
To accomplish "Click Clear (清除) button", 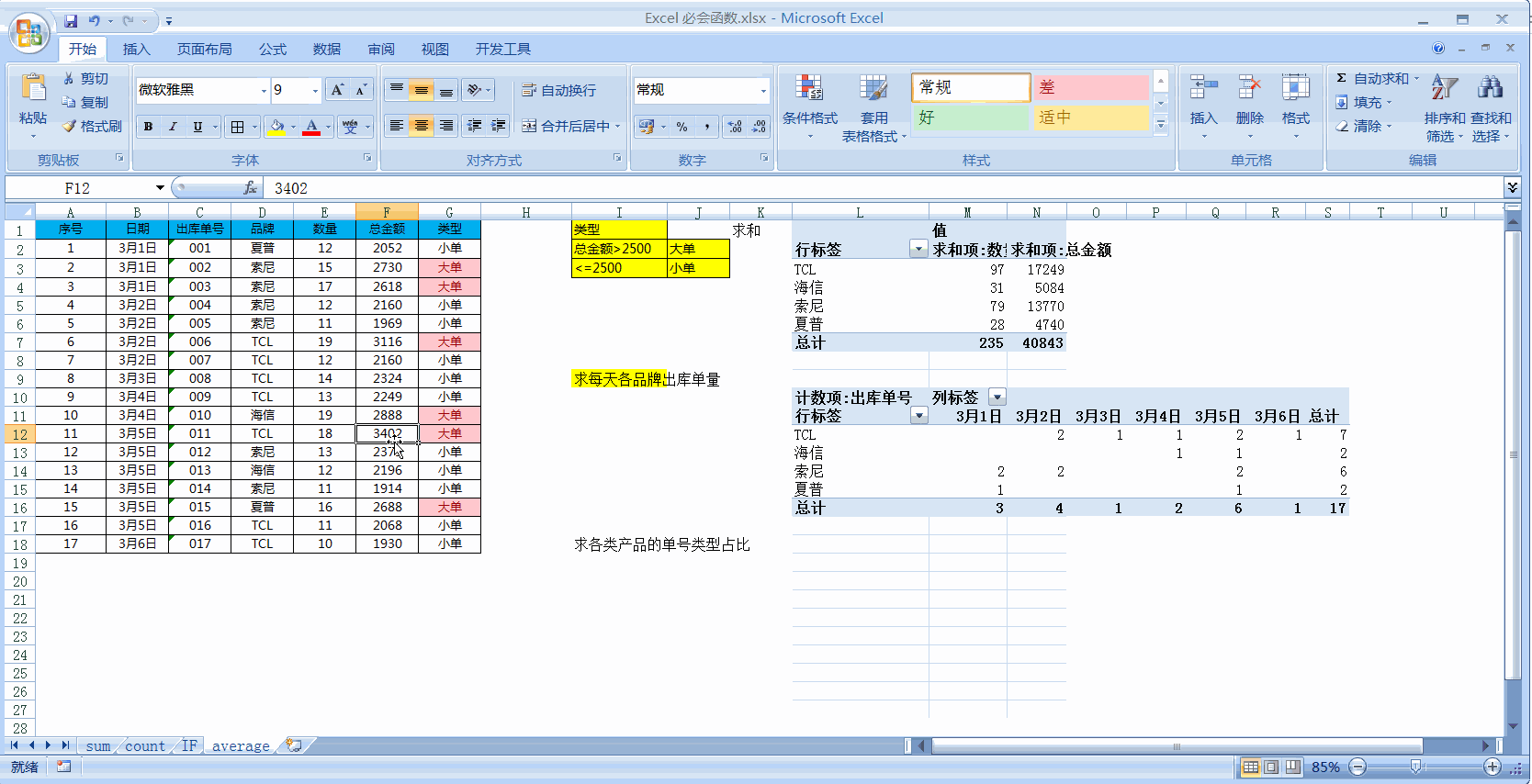I will (x=1363, y=127).
